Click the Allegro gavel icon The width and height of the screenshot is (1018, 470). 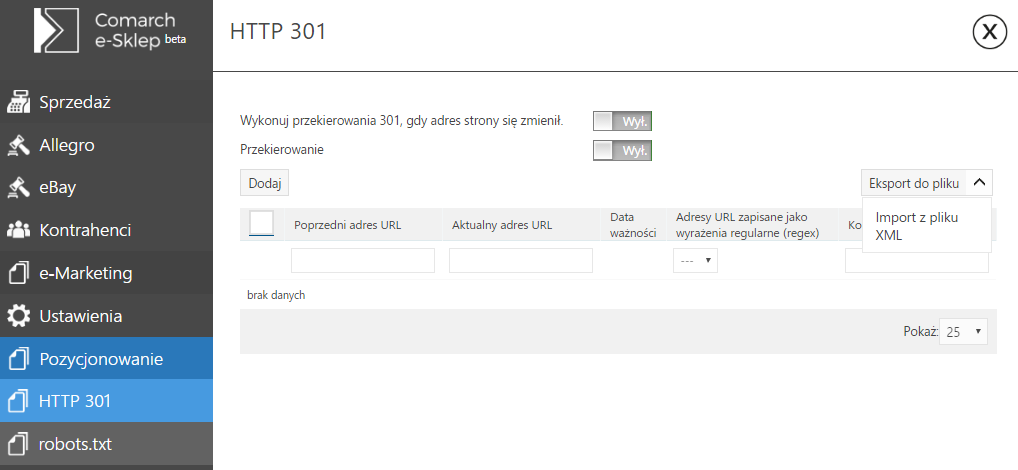tap(18, 145)
